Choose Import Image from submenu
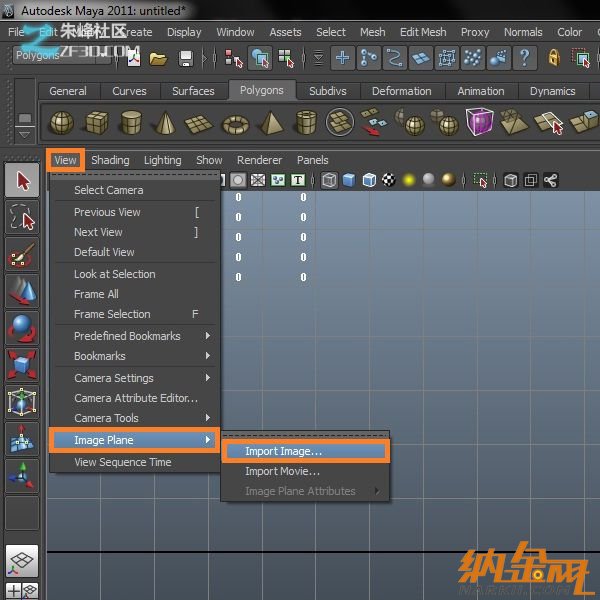The width and height of the screenshot is (600, 600). (x=305, y=451)
